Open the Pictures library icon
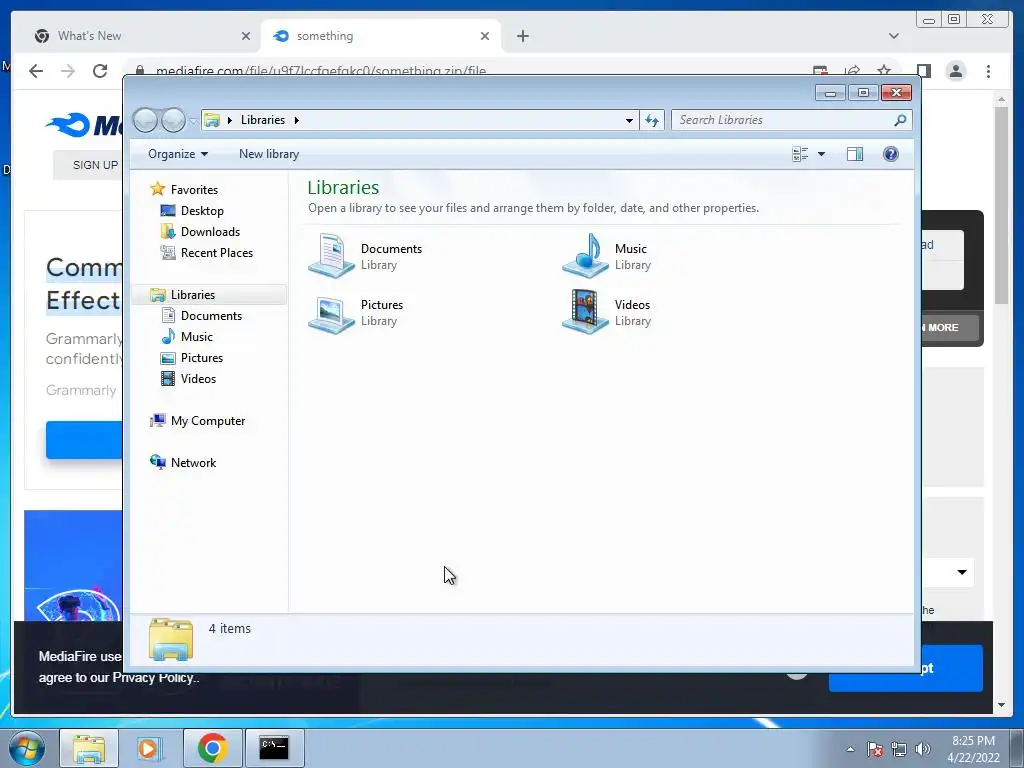This screenshot has width=1024, height=768. [332, 313]
